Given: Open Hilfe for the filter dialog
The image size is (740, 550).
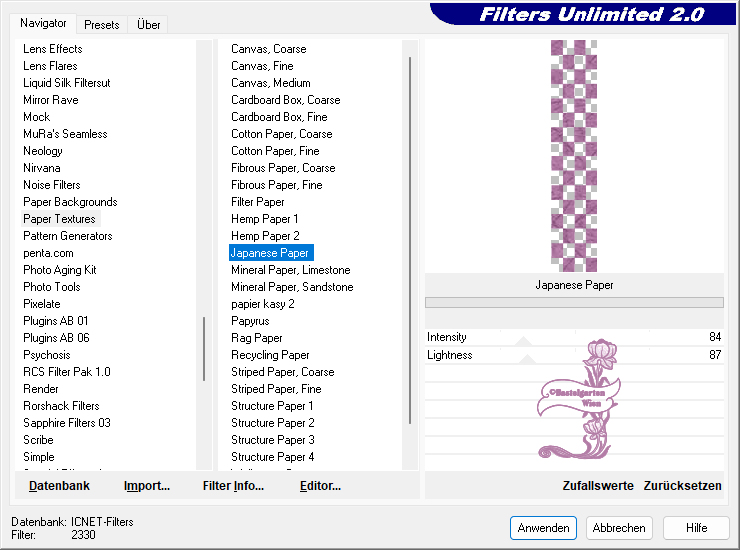Looking at the screenshot, I should click(697, 528).
